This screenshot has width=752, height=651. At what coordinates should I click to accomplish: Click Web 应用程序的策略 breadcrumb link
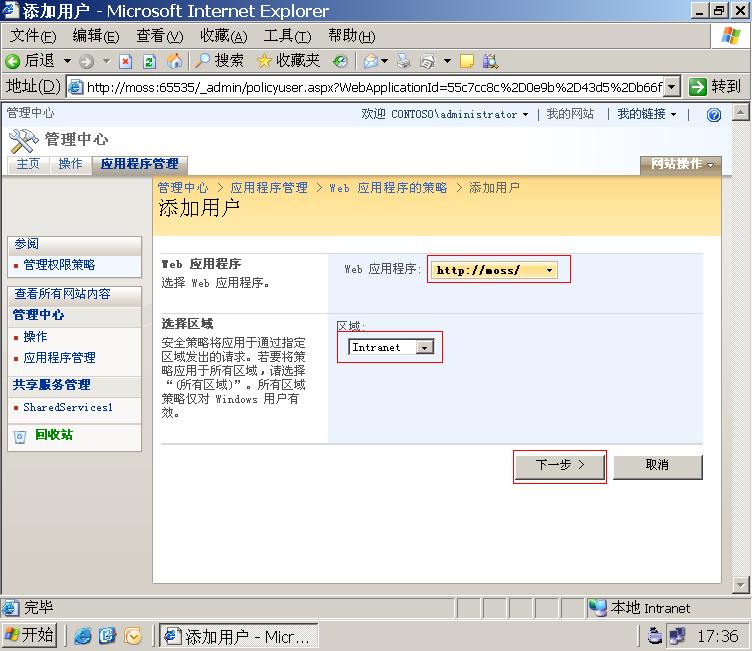[x=388, y=188]
